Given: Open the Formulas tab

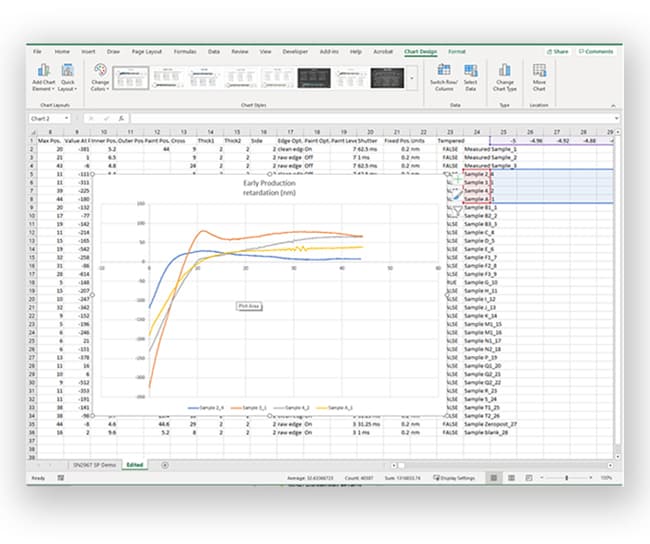Looking at the screenshot, I should [185, 51].
